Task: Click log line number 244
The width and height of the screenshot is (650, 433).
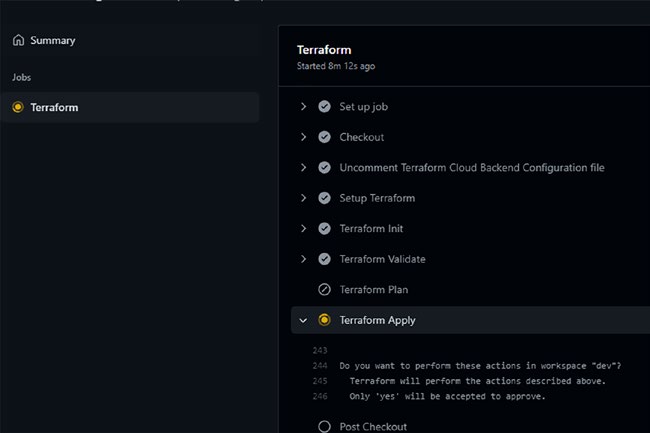Action: [320, 366]
